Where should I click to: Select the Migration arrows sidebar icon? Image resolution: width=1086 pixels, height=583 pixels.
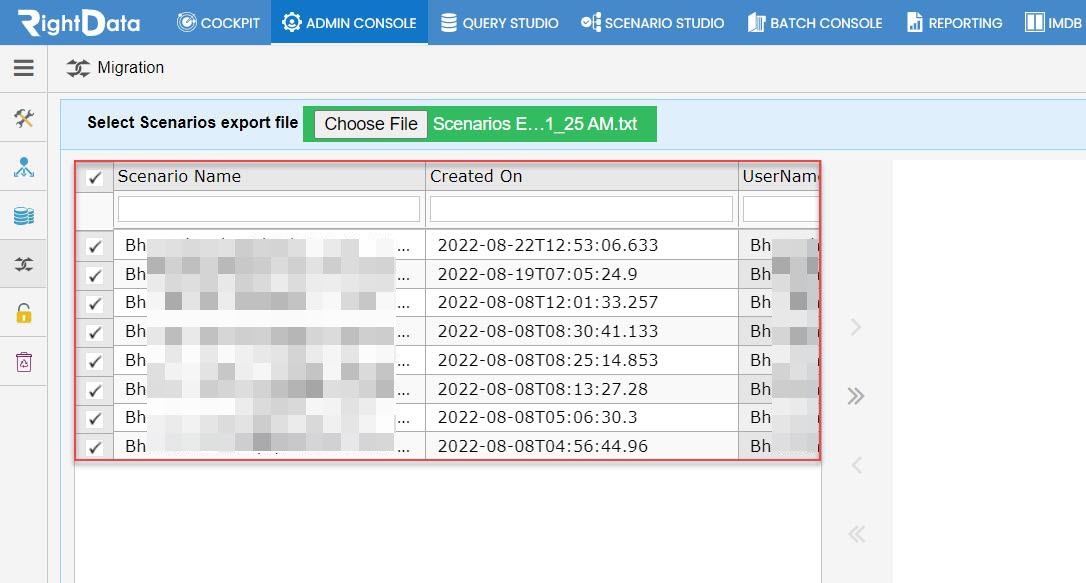24,264
